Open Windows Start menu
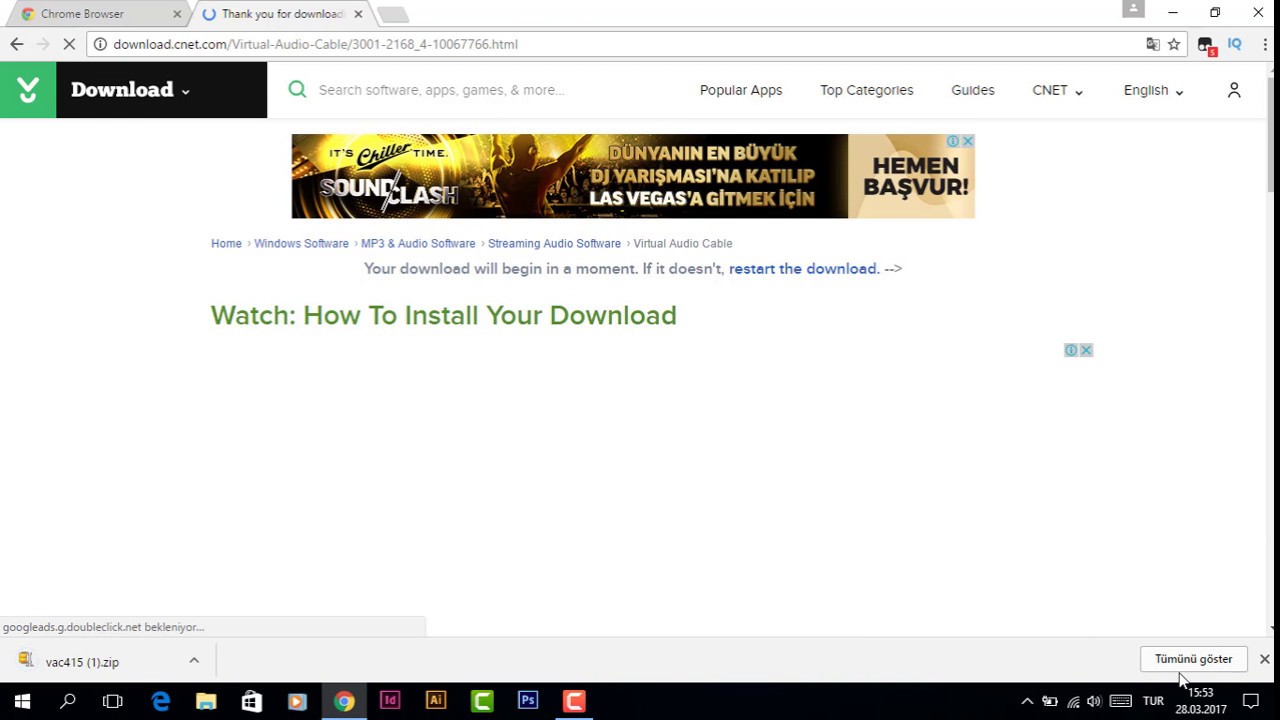1280x720 pixels. (22, 701)
